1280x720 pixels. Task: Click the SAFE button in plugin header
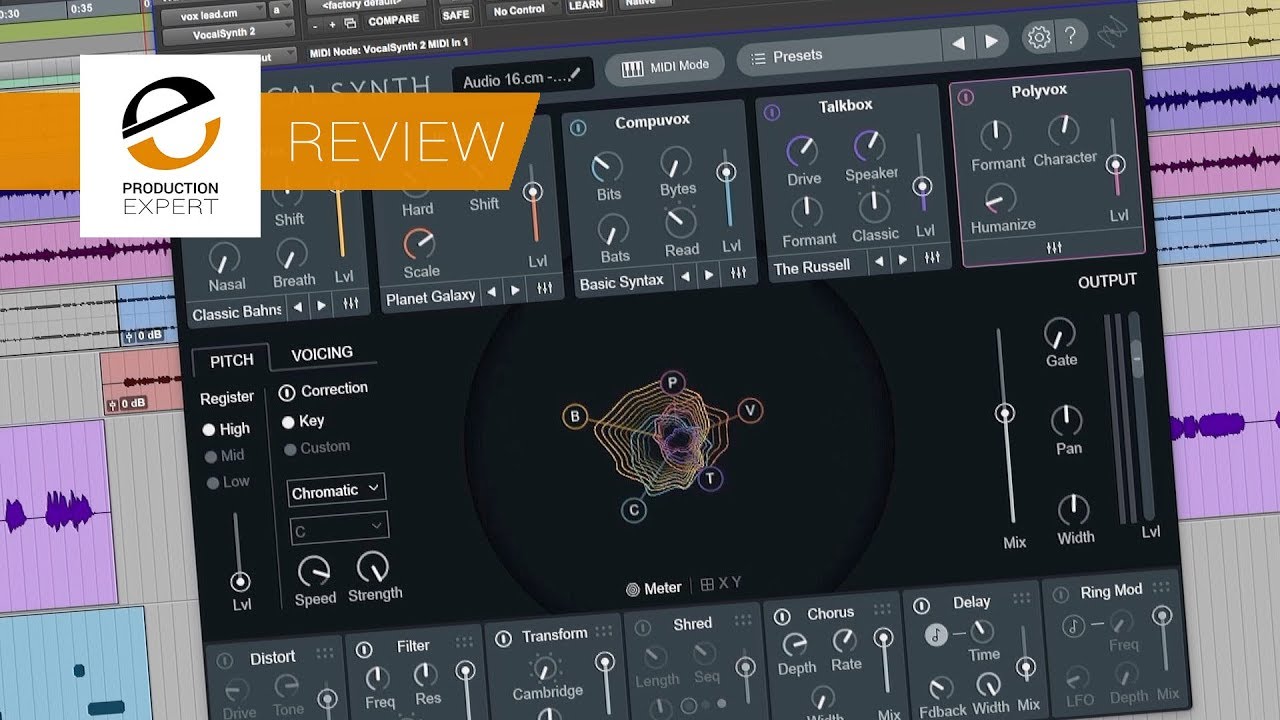(455, 14)
